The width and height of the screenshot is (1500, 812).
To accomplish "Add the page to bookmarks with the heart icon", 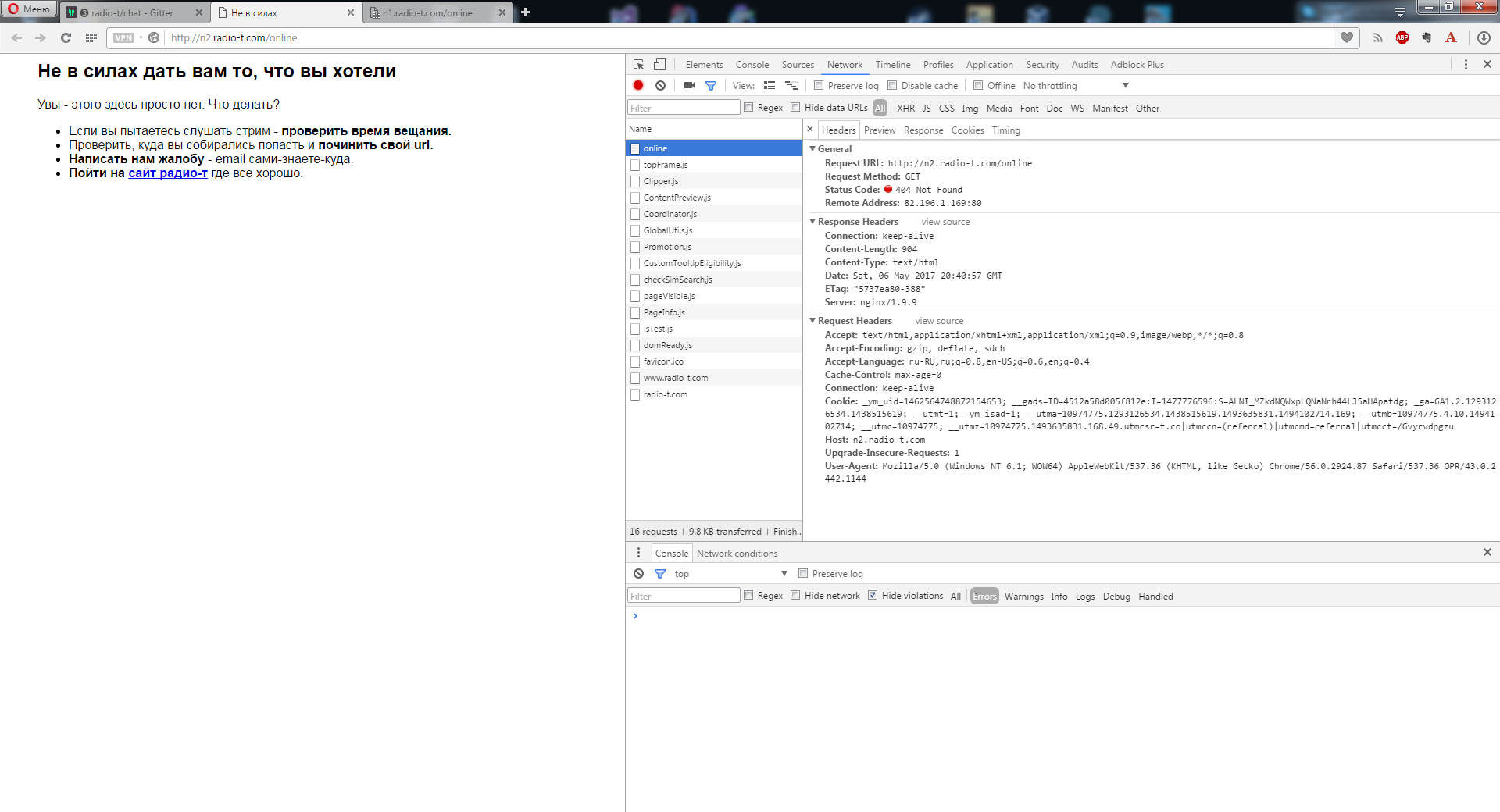I will coord(1347,37).
